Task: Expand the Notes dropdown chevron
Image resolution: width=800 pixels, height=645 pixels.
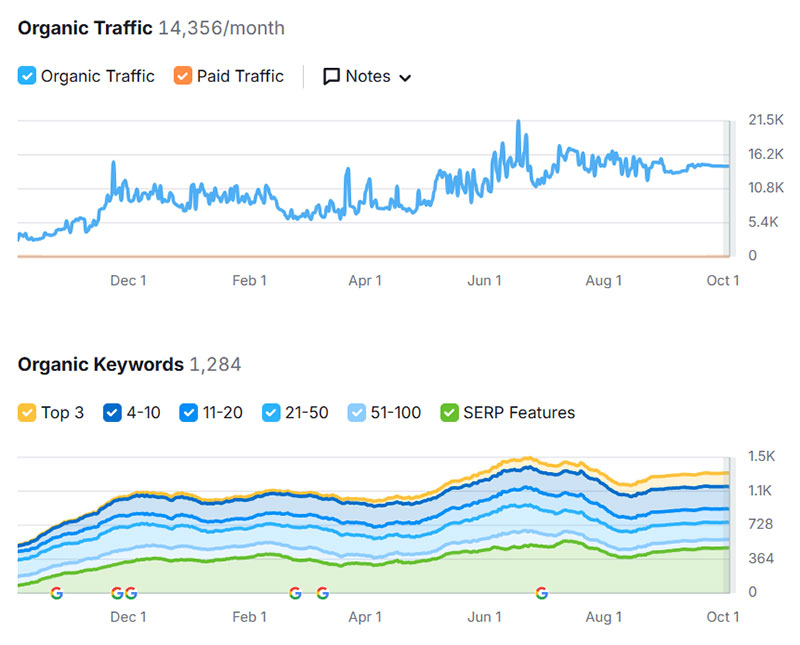Action: click(x=405, y=78)
